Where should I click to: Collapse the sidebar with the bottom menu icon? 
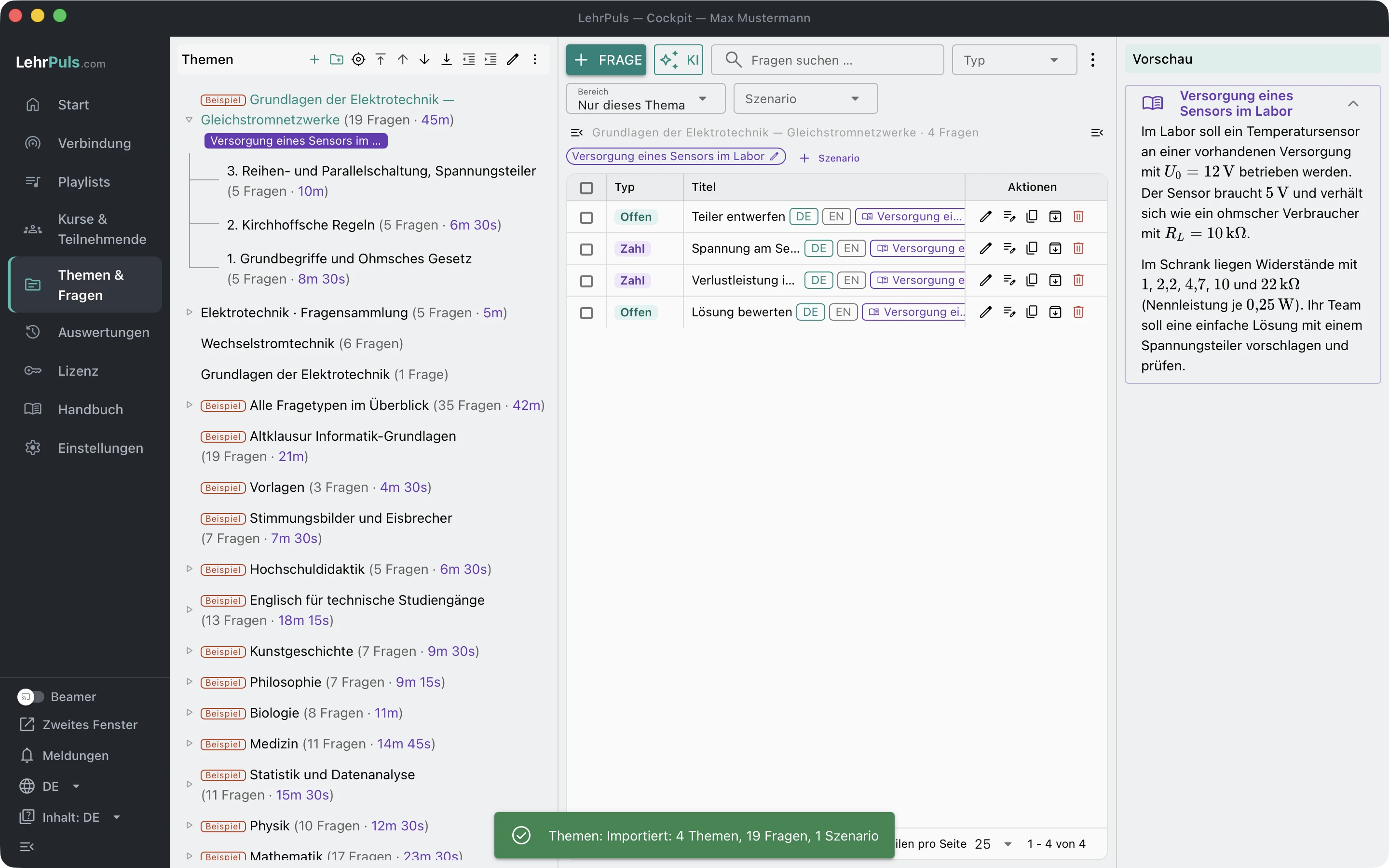pyautogui.click(x=27, y=846)
